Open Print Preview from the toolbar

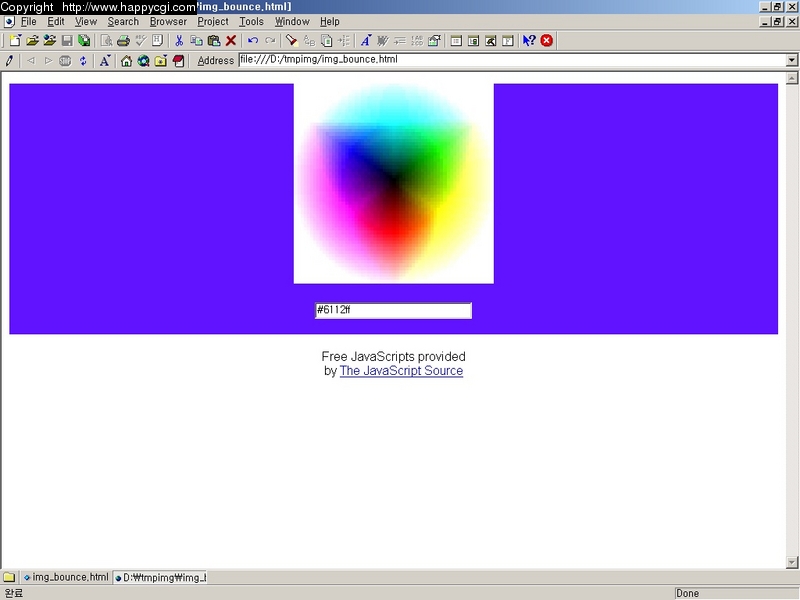coord(106,40)
